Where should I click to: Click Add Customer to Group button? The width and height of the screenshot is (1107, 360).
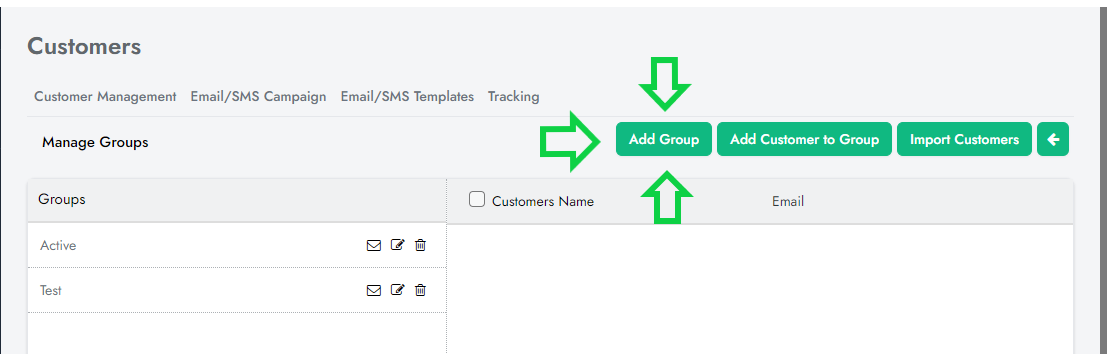pos(804,139)
